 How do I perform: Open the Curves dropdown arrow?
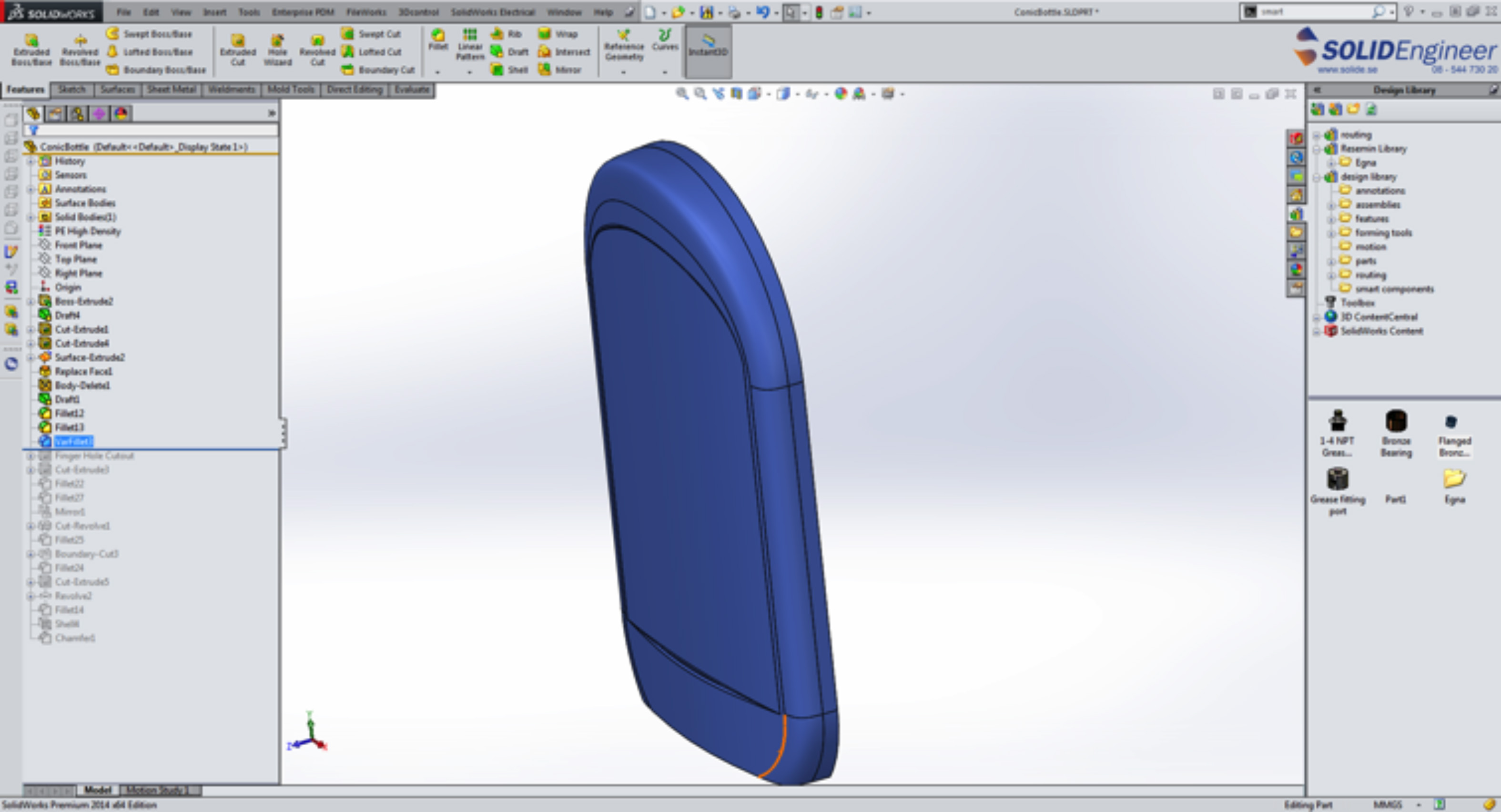pos(665,72)
